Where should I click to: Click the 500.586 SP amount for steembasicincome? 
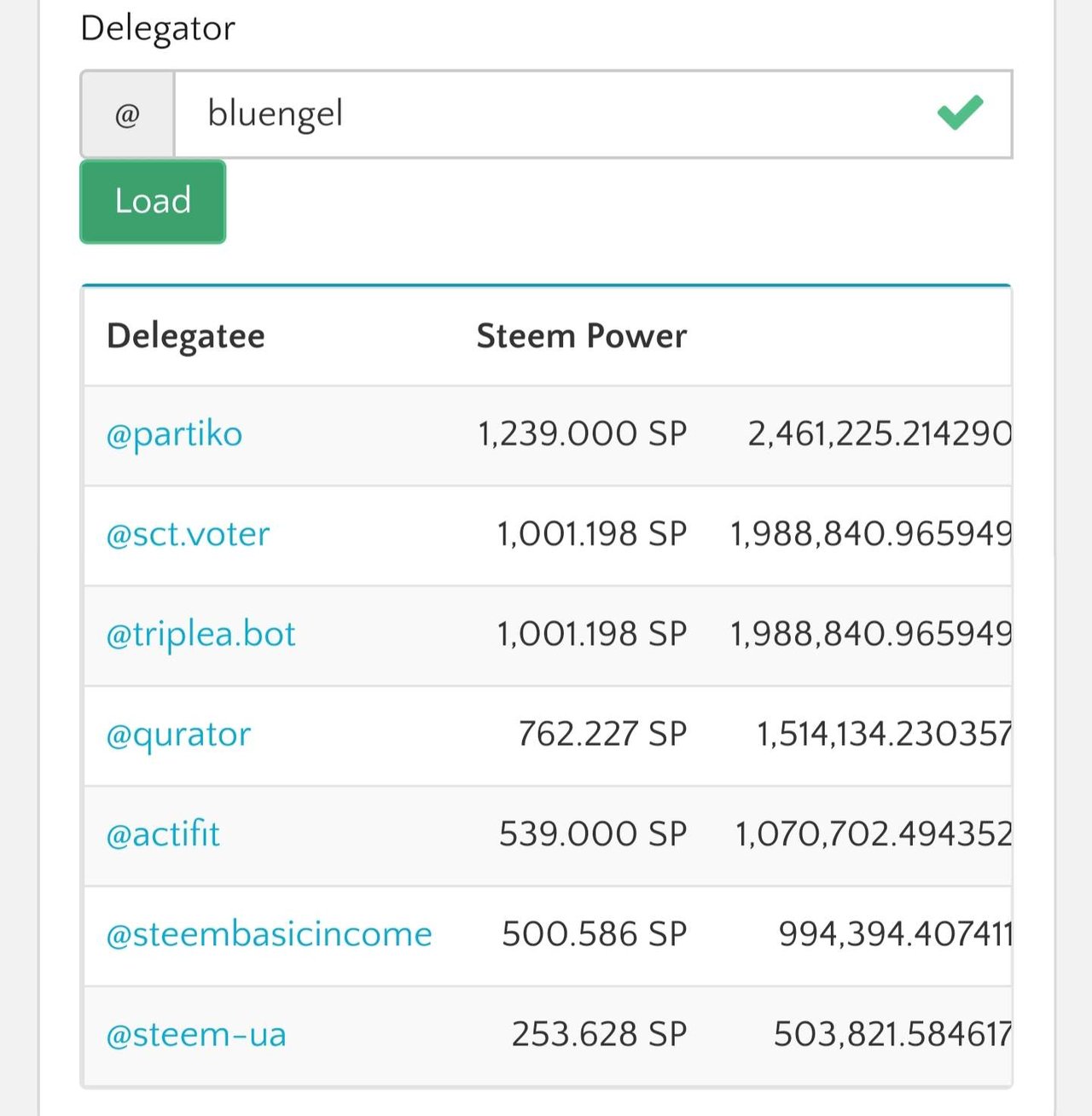[x=595, y=934]
